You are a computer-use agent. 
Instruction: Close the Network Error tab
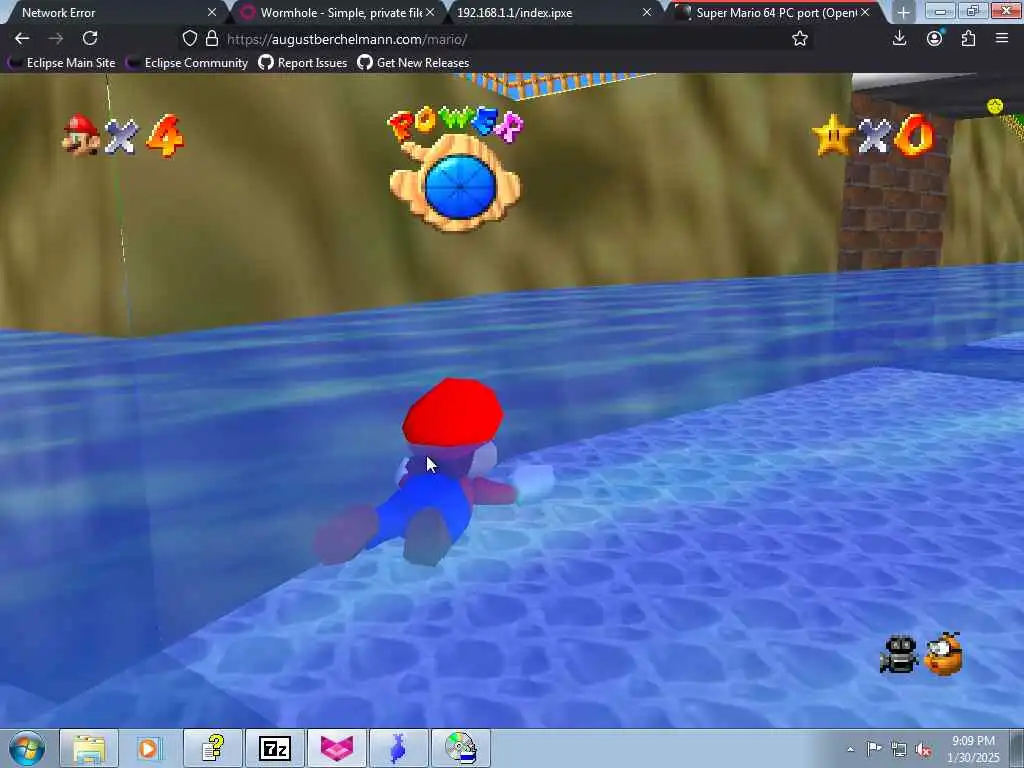(x=212, y=12)
